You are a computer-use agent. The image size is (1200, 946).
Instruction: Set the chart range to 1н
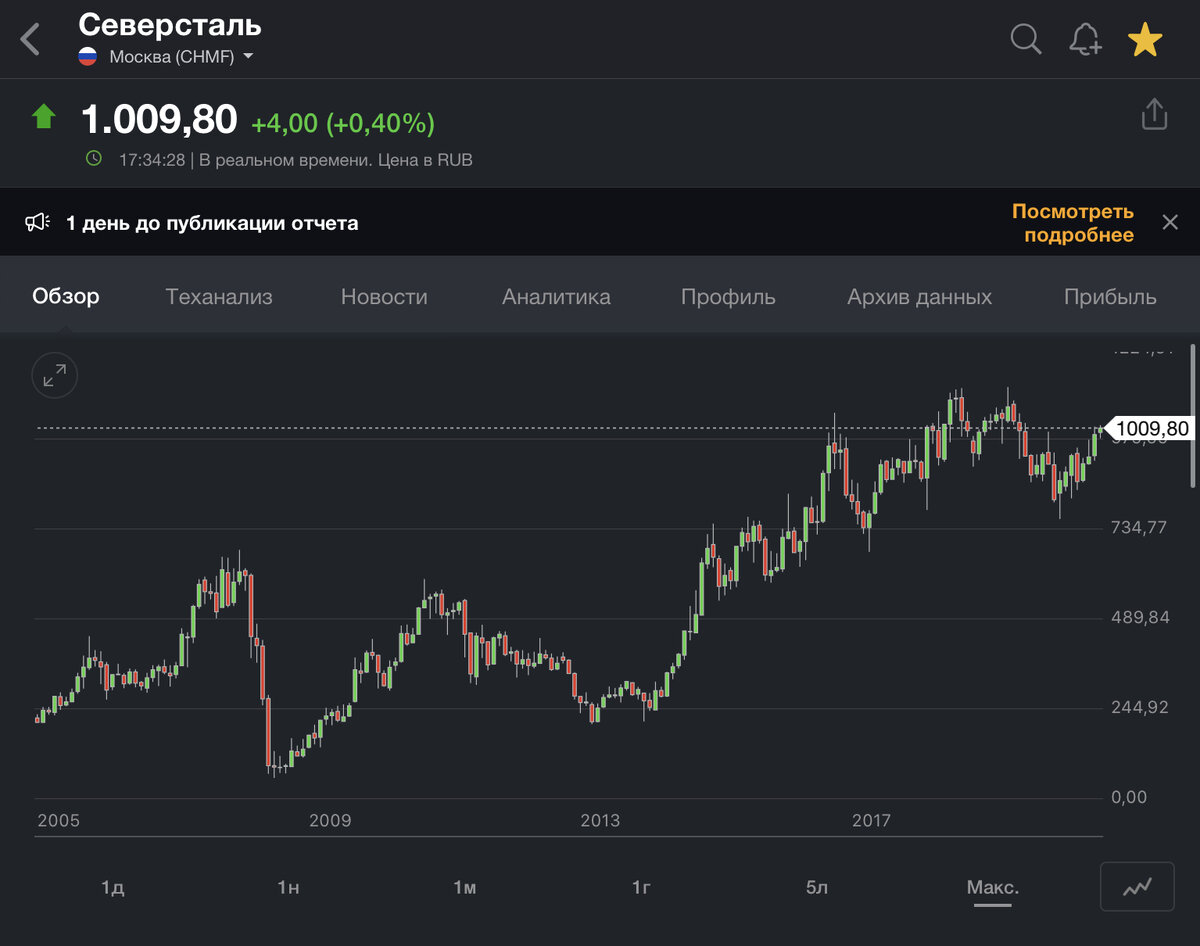click(288, 887)
